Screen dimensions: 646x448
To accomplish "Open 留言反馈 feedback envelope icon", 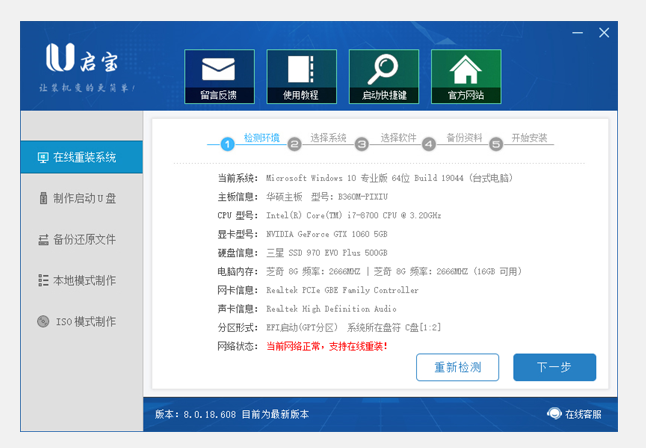I will tap(219, 69).
